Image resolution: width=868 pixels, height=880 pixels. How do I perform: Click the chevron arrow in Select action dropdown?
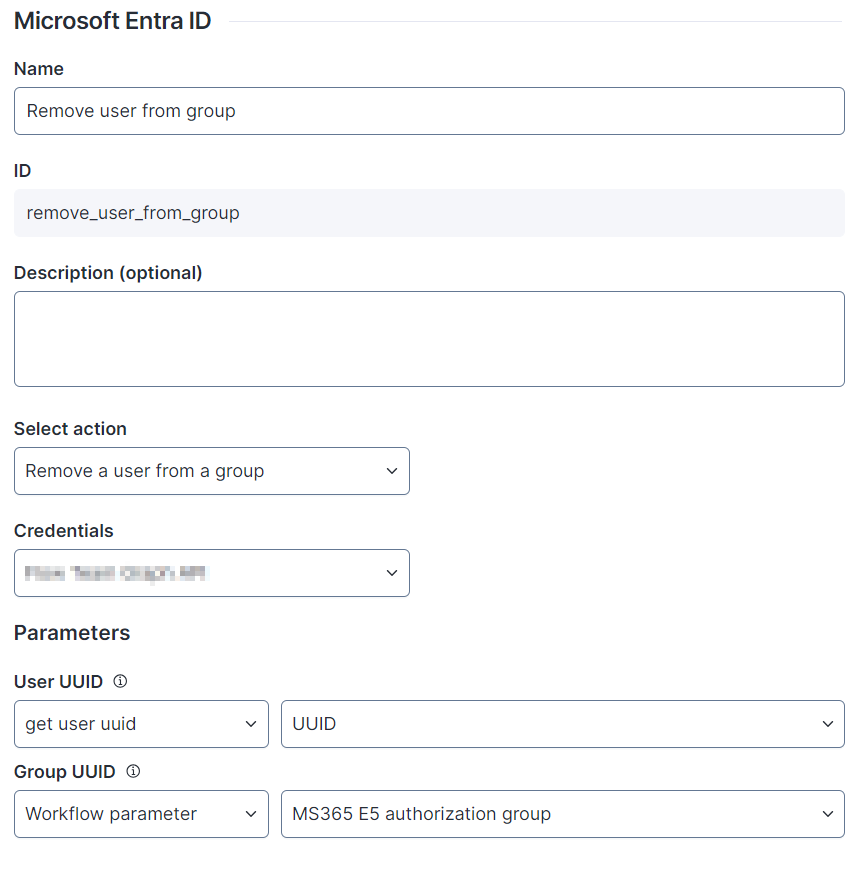[x=392, y=471]
